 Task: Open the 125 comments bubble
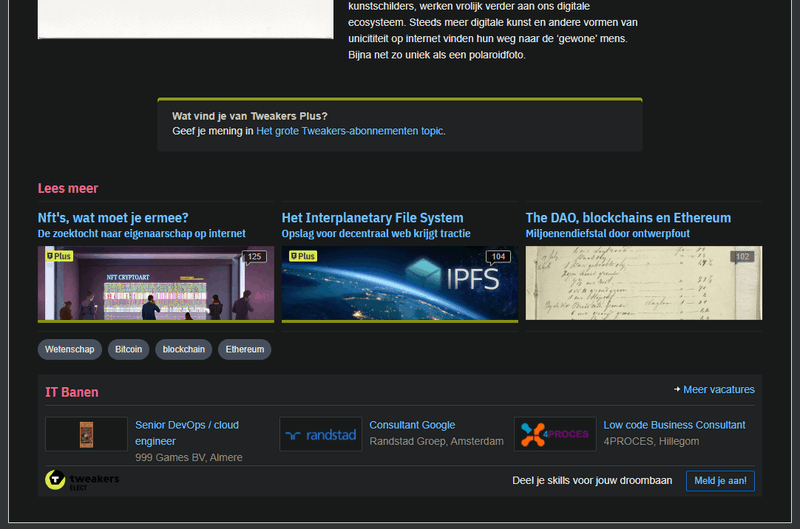click(x=254, y=257)
